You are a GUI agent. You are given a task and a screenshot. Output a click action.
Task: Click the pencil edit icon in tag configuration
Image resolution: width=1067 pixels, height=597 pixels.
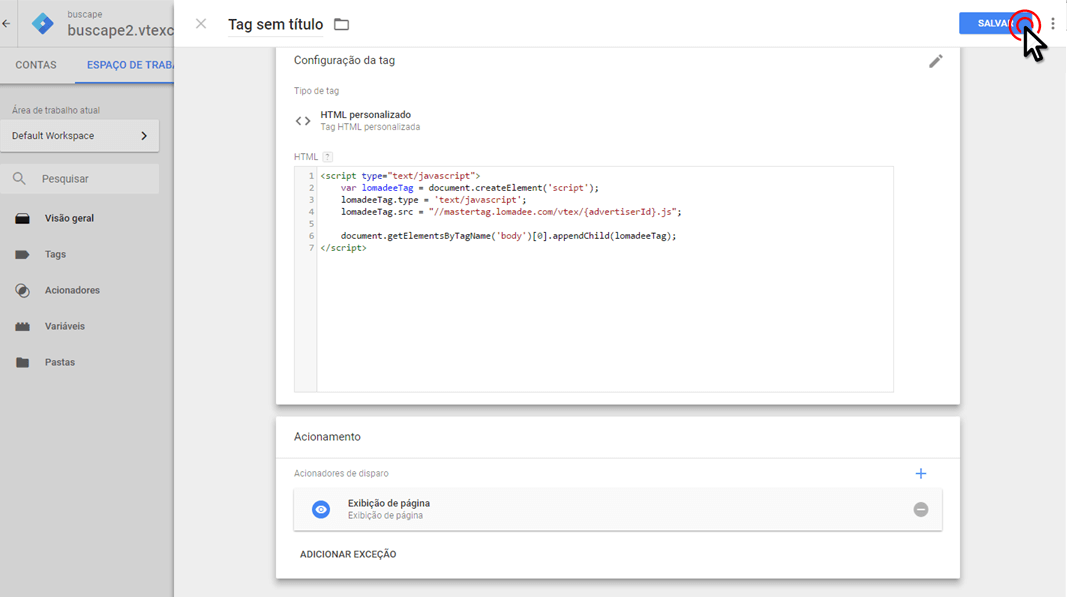[936, 61]
